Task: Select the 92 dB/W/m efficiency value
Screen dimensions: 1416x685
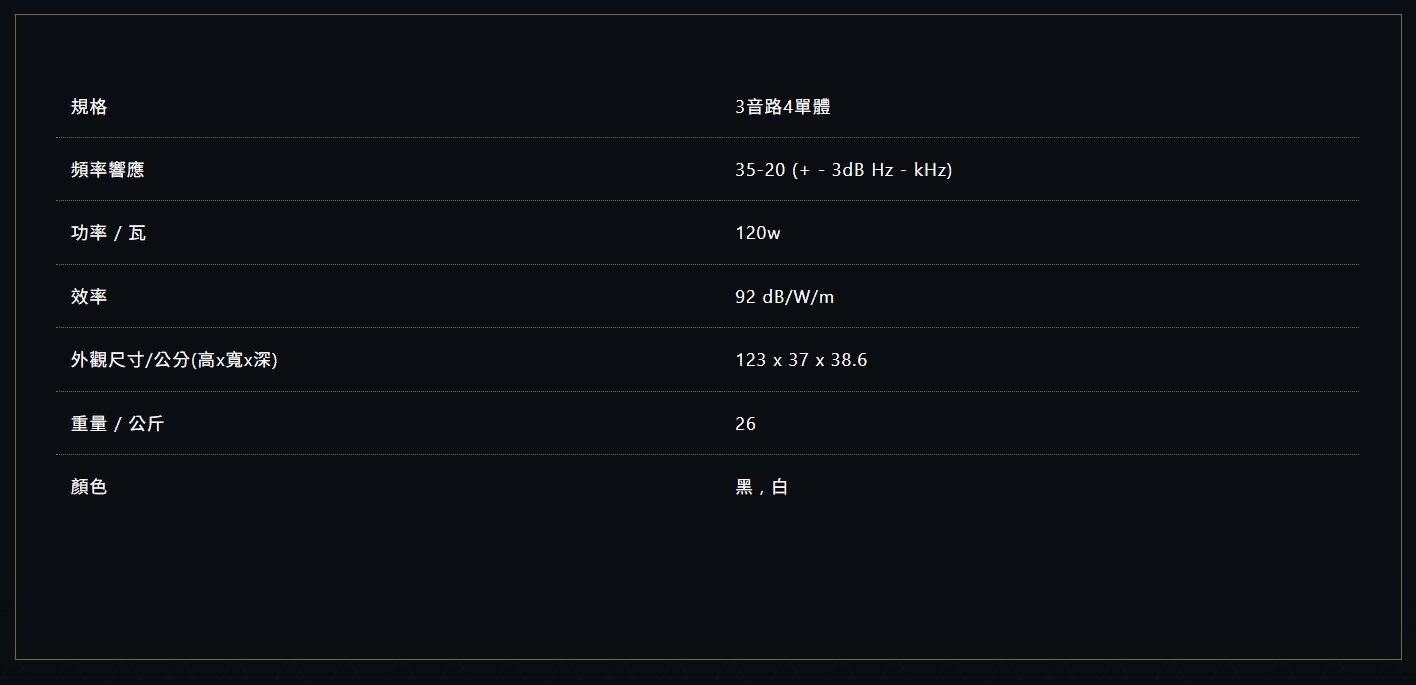Action: click(784, 297)
